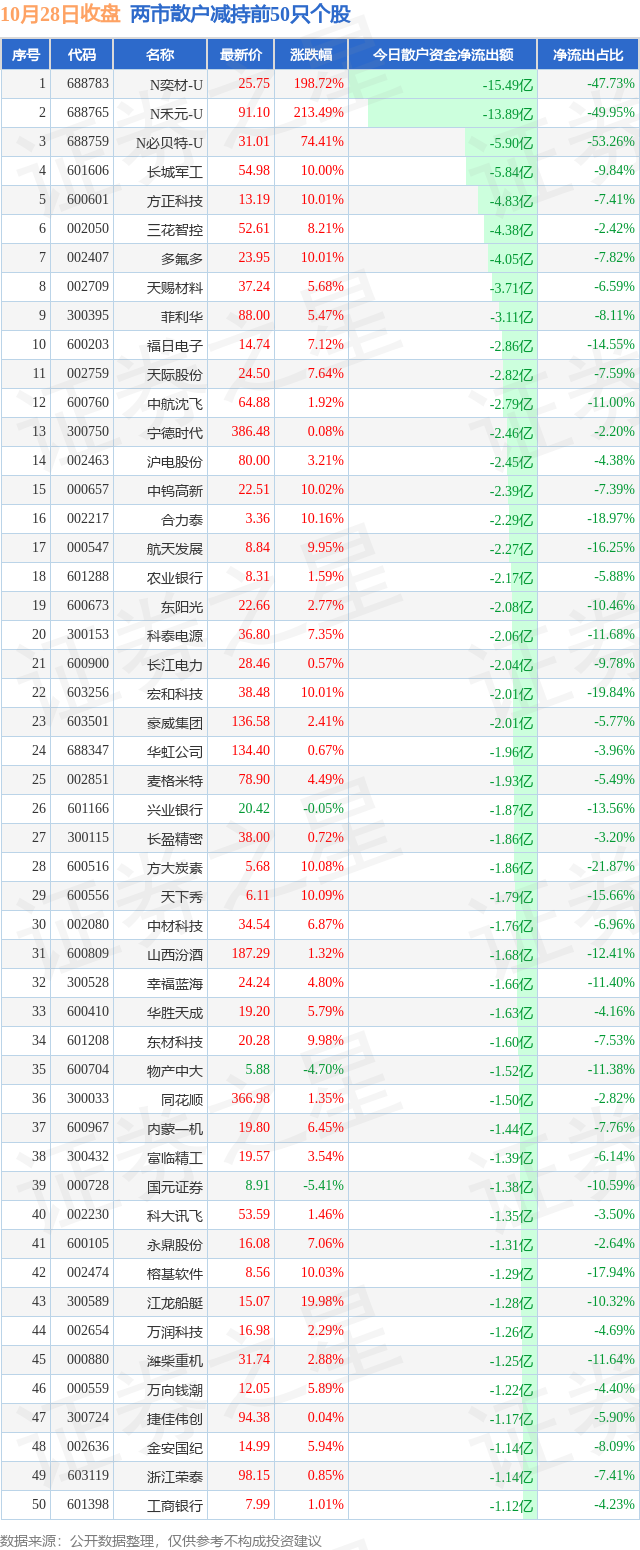Select the 长城军工 row name
Viewport: 640px width, 1550px height.
tap(175, 171)
